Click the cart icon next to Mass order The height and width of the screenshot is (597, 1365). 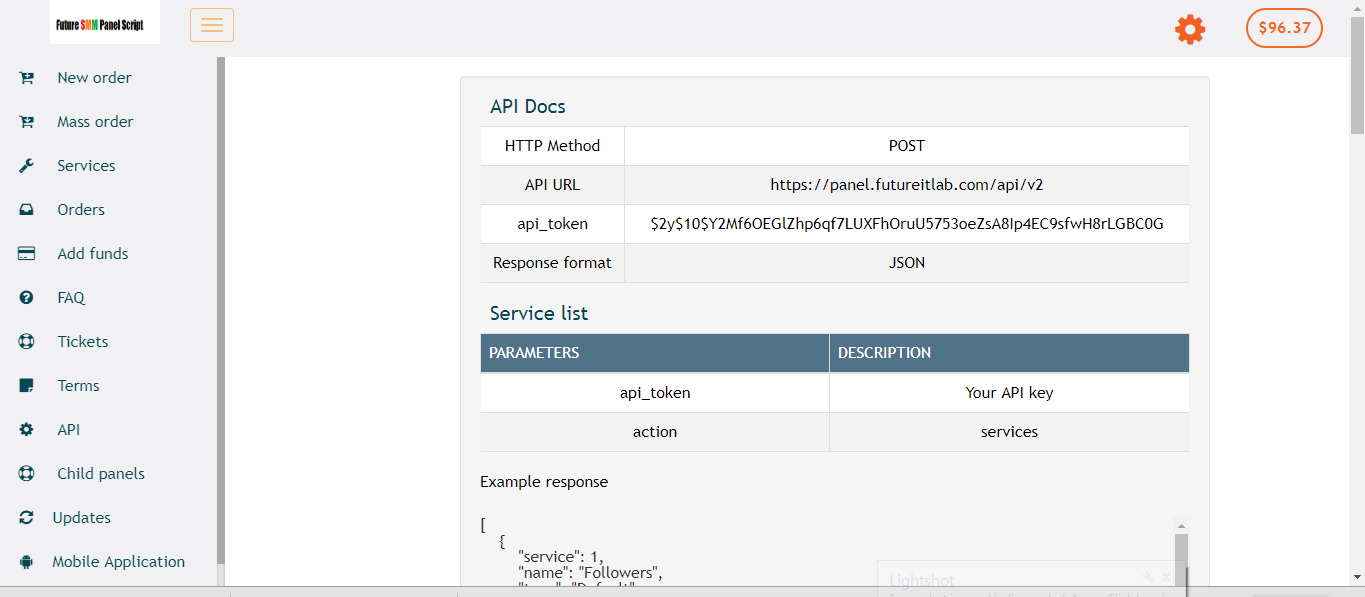[27, 122]
